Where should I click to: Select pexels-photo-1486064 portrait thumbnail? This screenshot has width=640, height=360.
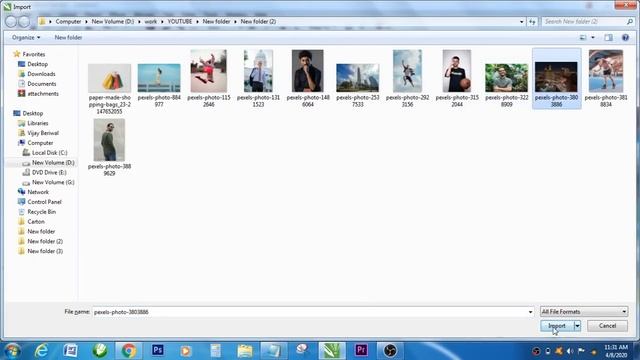click(x=308, y=71)
